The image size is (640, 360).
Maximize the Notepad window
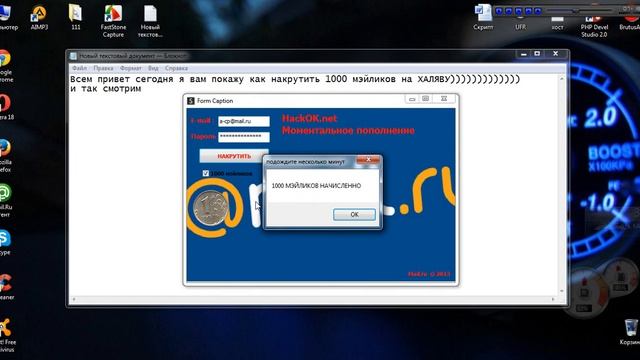(x=537, y=54)
